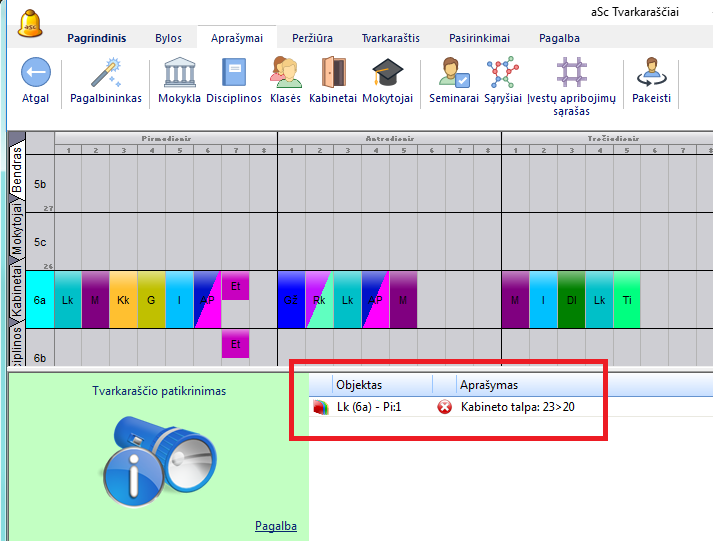Open the Tvarkaraštis ribbon tab
The width and height of the screenshot is (713, 541).
390,38
